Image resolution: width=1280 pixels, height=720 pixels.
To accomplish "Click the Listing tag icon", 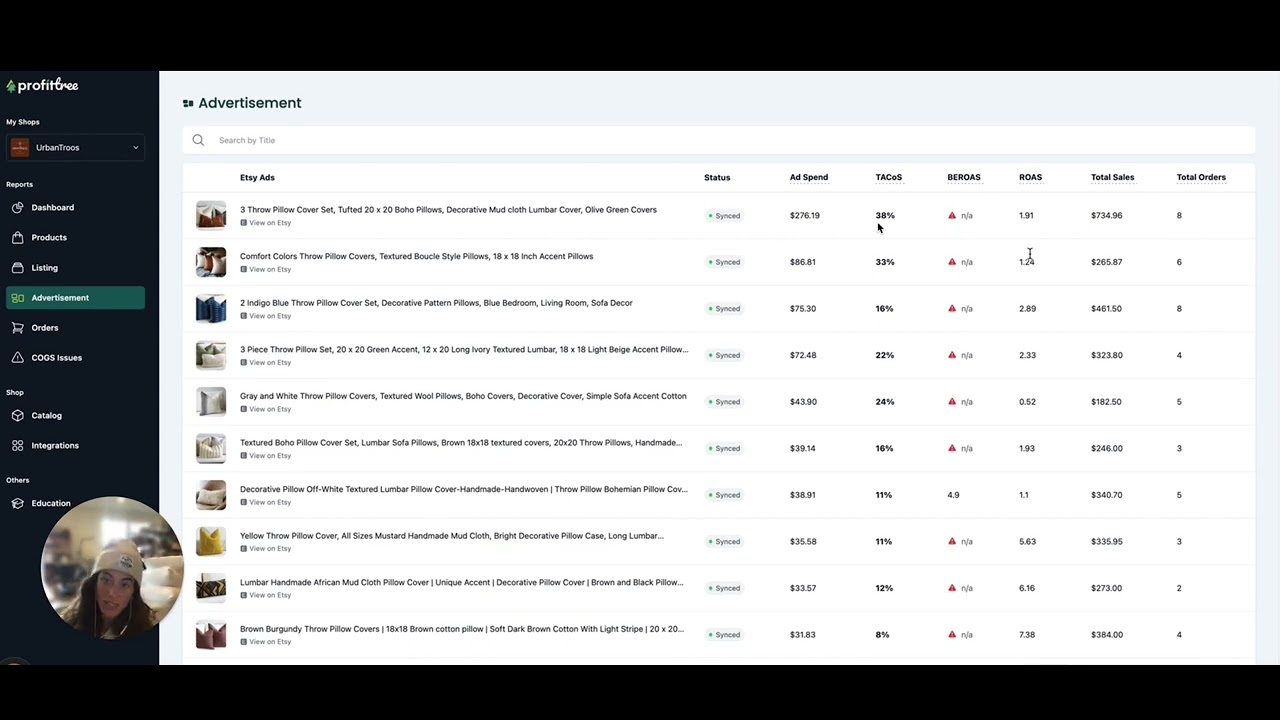I will (18, 268).
